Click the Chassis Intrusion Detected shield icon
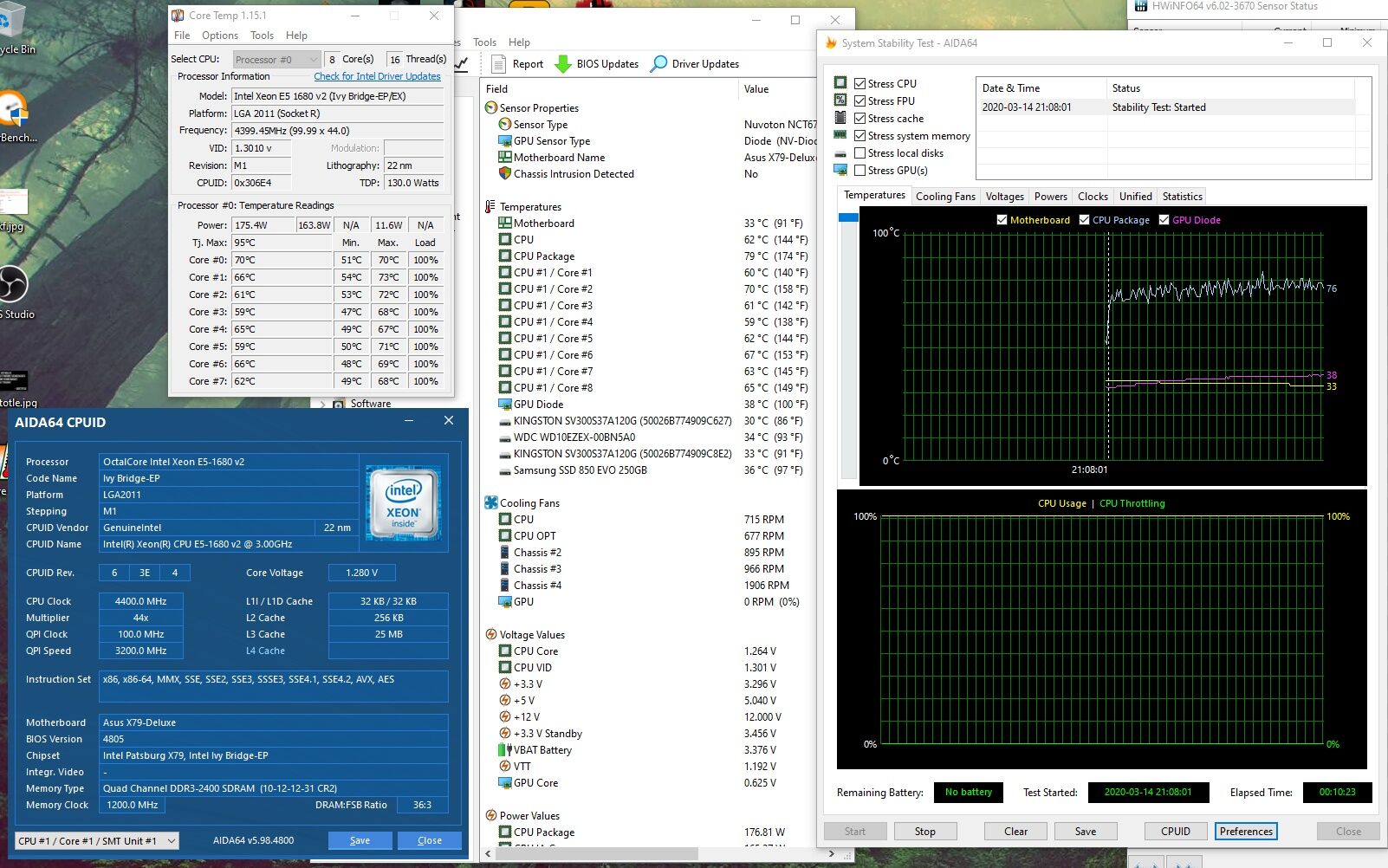 (505, 173)
